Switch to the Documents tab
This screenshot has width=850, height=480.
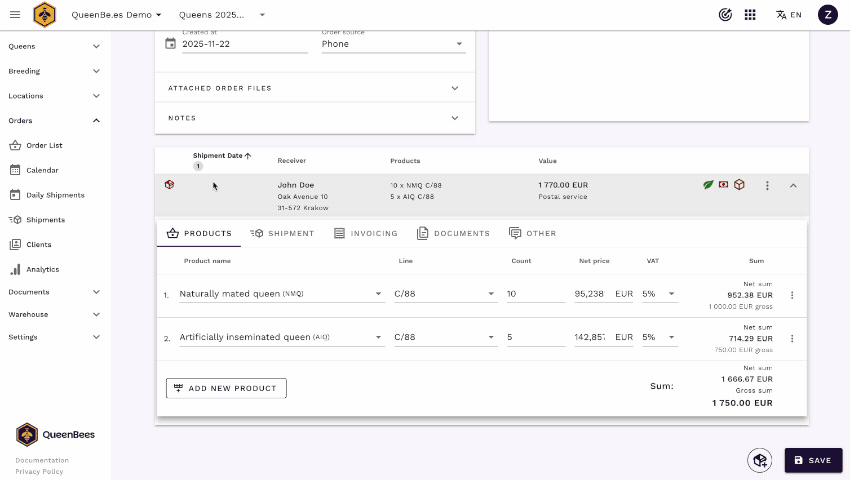coord(453,233)
